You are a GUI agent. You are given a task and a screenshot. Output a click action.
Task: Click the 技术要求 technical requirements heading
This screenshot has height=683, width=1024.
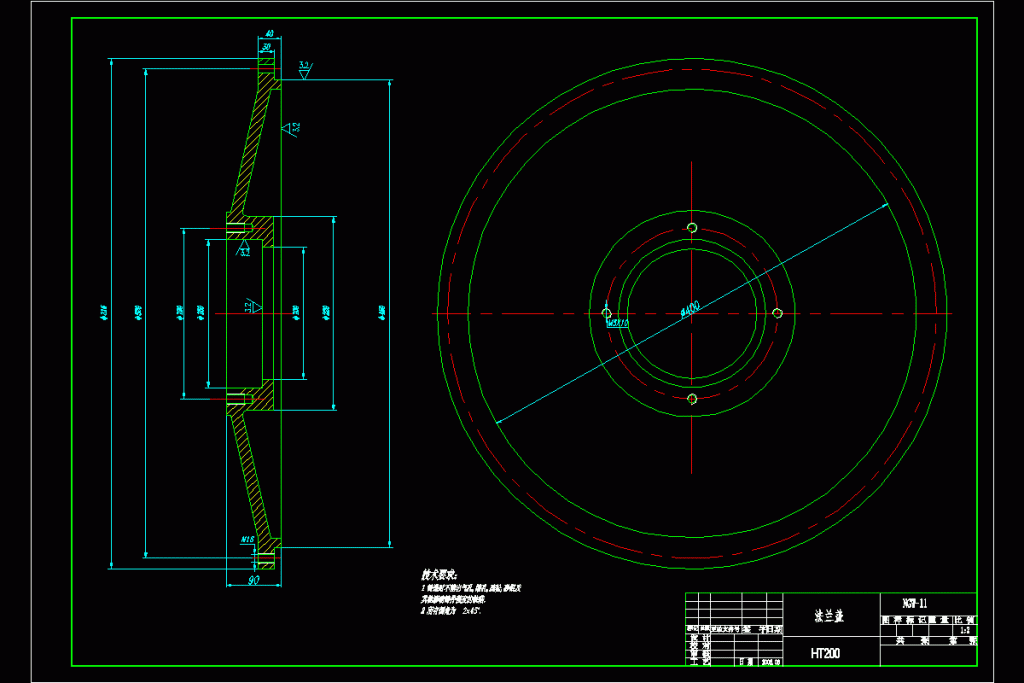[439, 576]
